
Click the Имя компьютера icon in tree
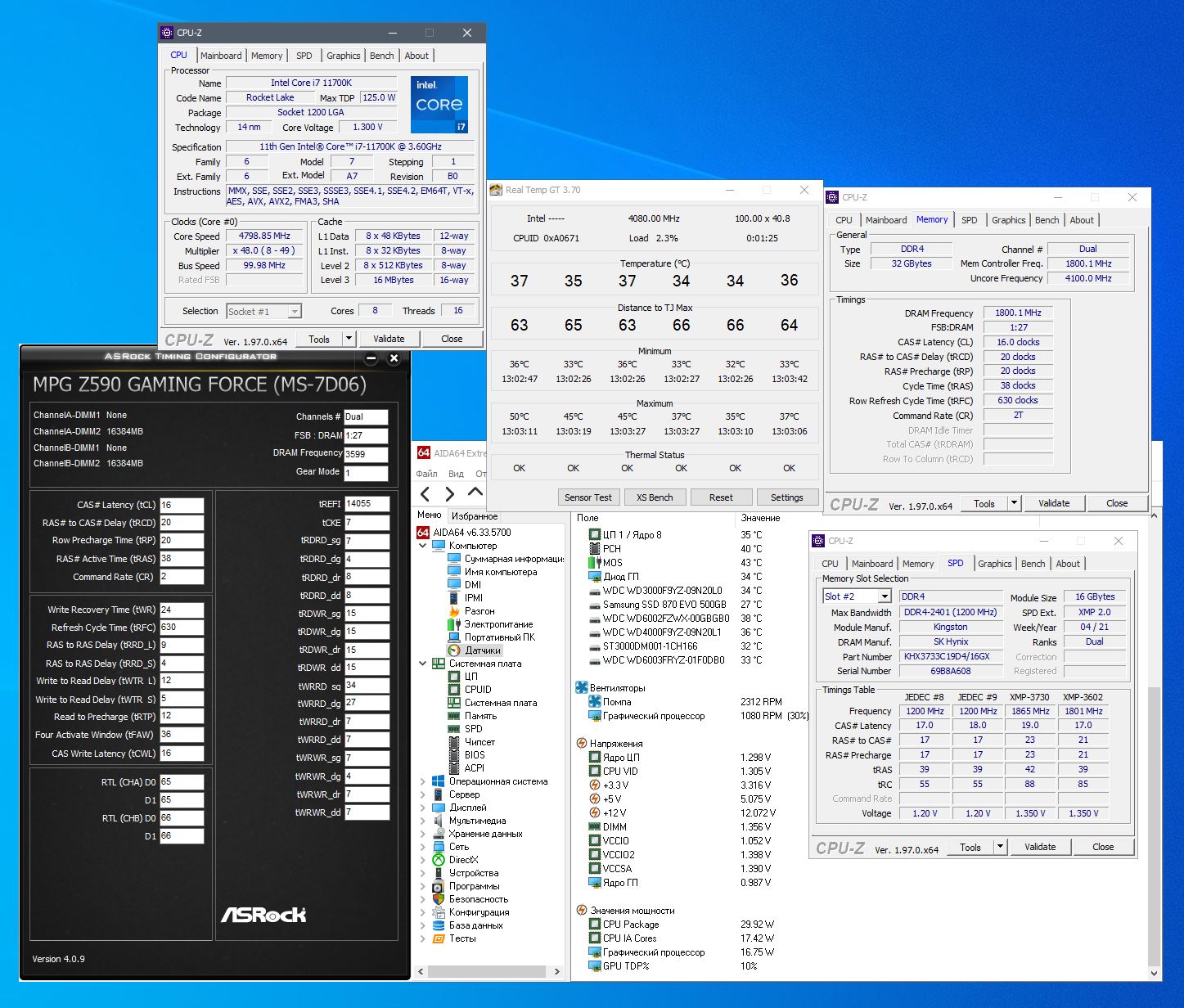click(454, 572)
